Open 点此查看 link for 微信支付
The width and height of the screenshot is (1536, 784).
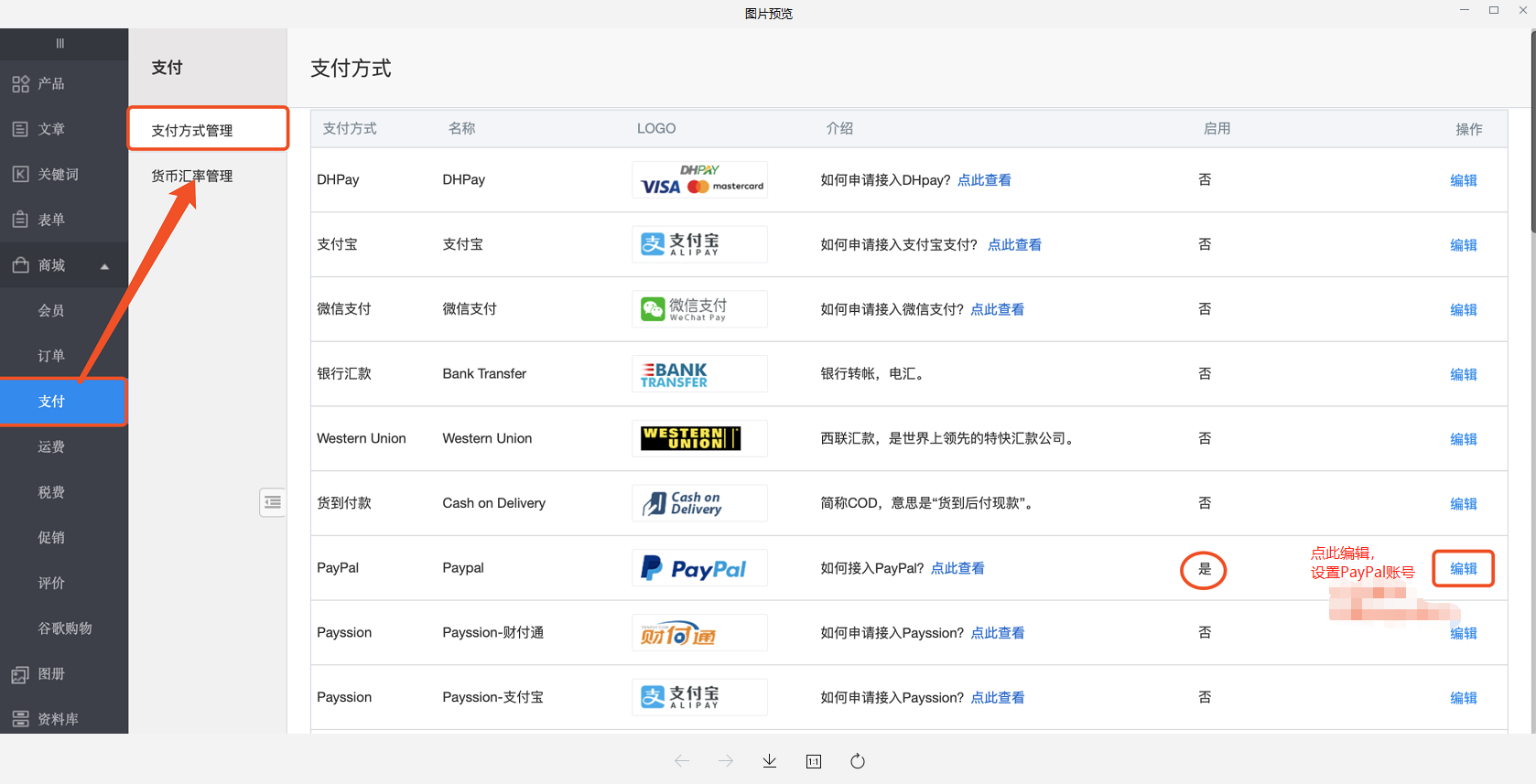(x=997, y=309)
